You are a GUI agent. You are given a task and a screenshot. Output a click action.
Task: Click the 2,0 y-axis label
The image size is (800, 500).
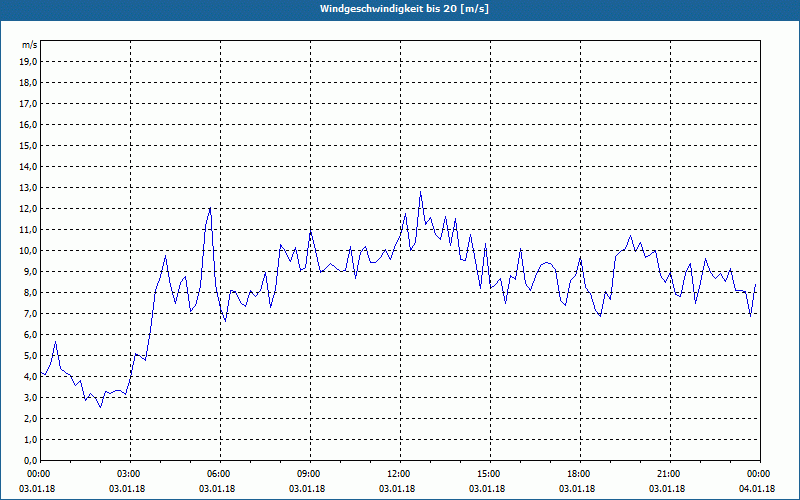tap(30, 419)
